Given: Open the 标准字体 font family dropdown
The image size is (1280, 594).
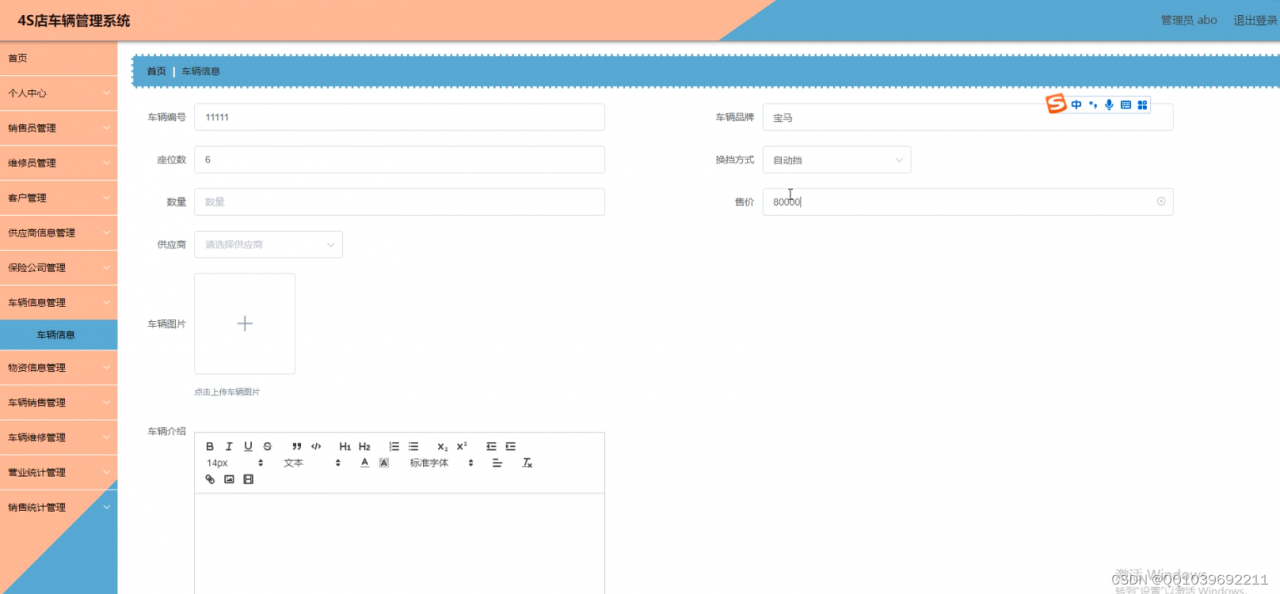Looking at the screenshot, I should [x=441, y=463].
